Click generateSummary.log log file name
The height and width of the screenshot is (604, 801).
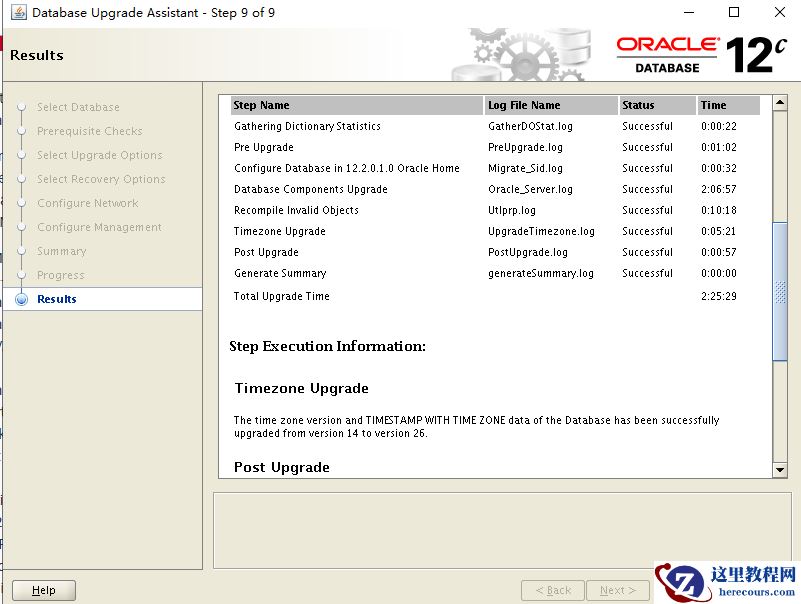coord(540,273)
